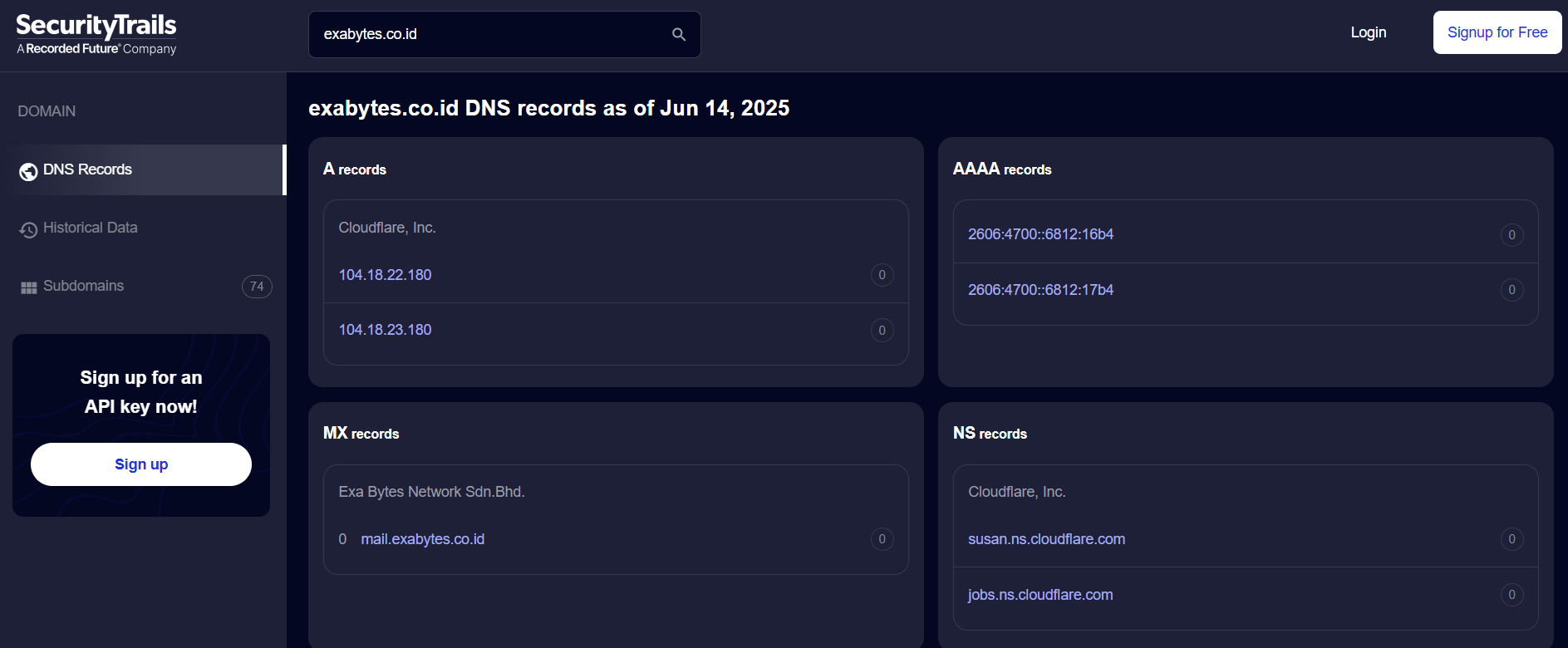The image size is (1568, 648).
Task: Click count badge for 104.18.23.180
Action: [882, 331]
